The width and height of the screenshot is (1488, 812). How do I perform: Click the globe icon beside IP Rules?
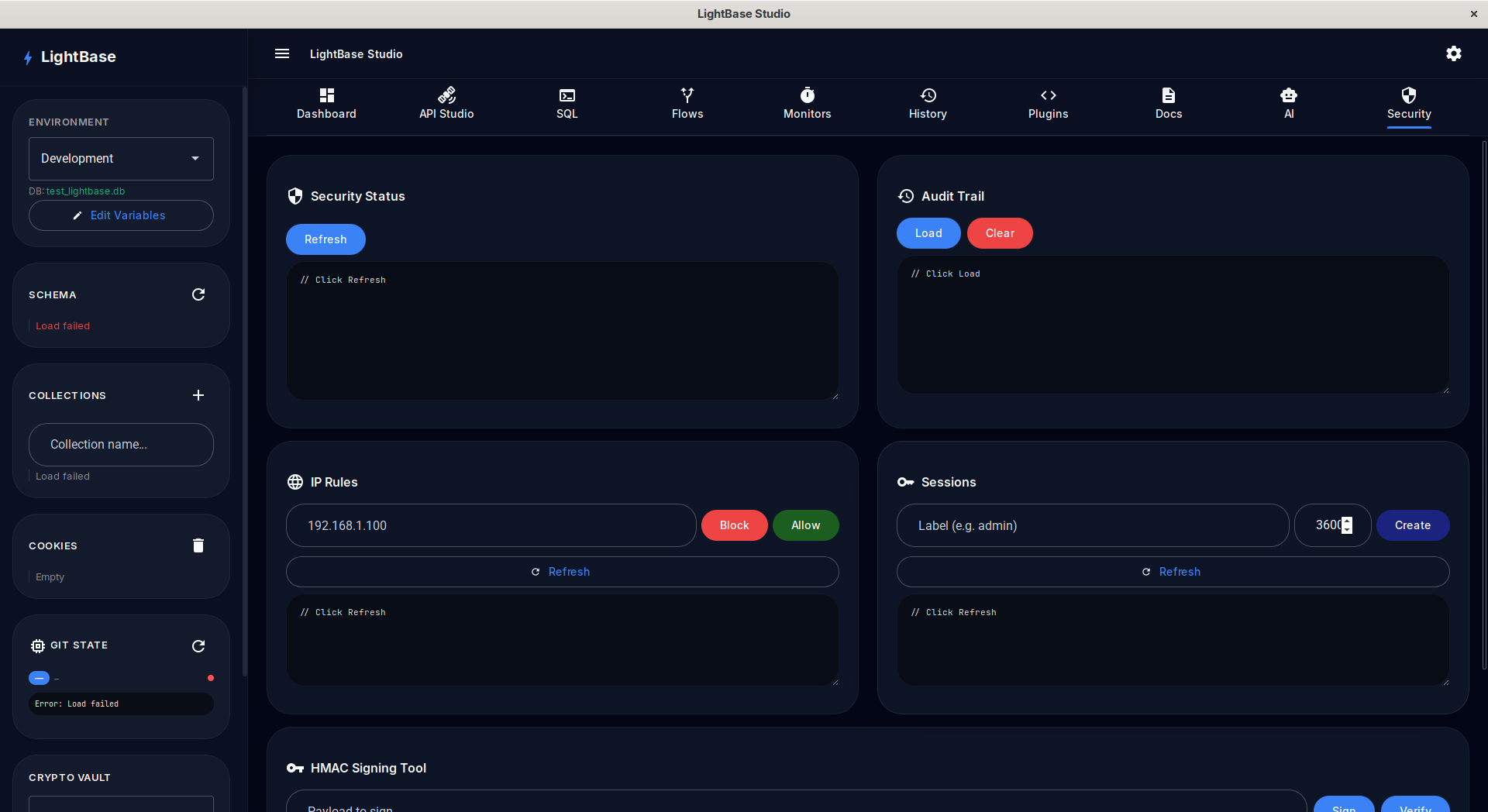tap(295, 482)
